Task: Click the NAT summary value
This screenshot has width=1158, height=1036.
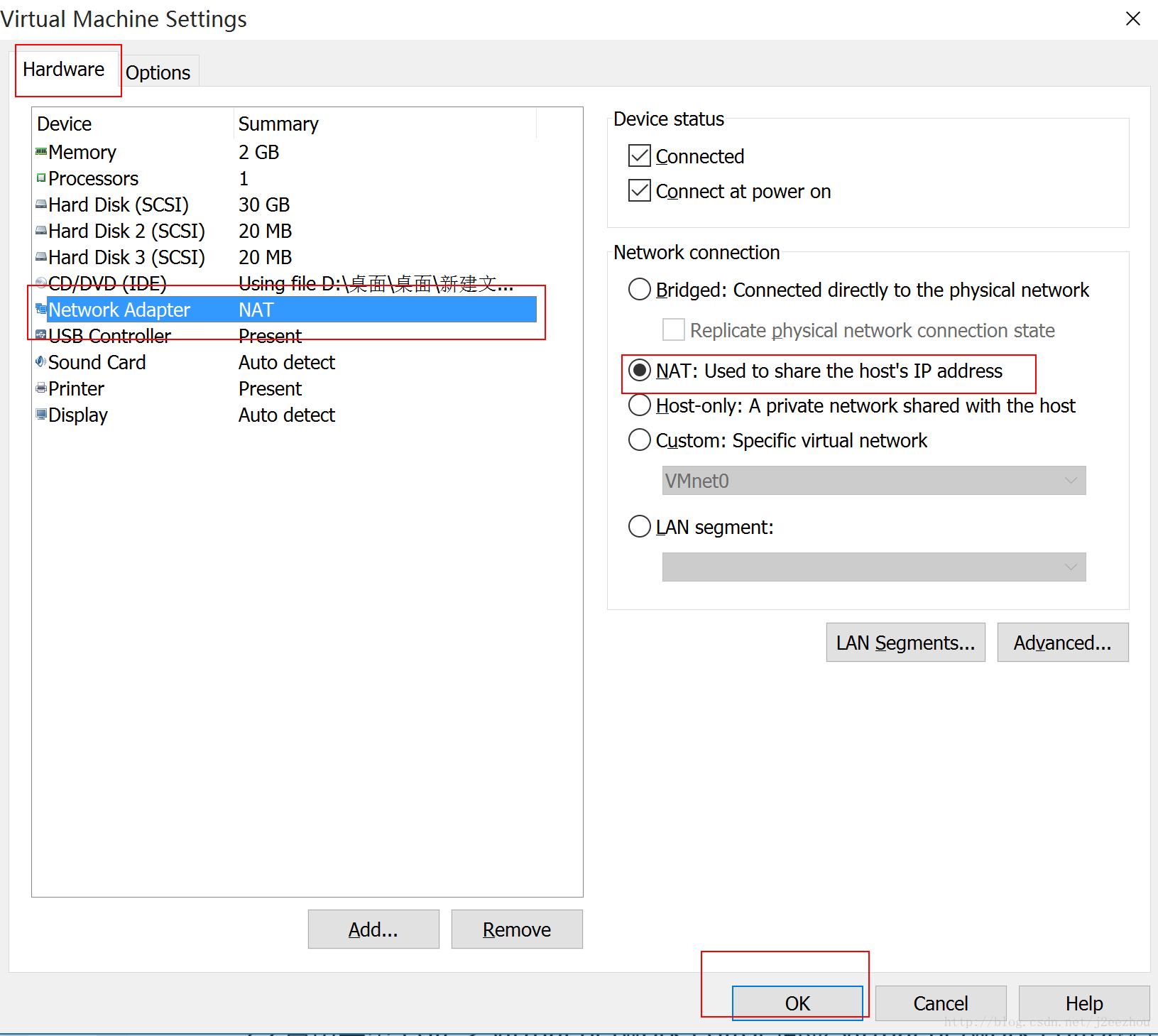Action: [256, 310]
